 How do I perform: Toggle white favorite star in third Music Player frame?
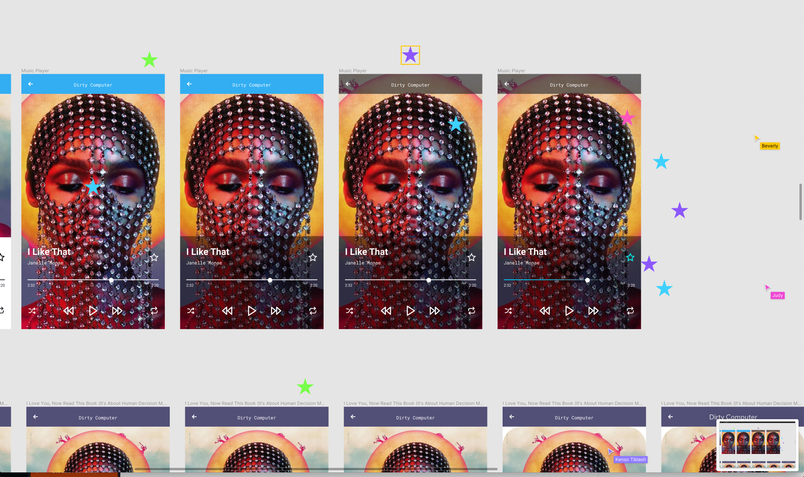point(471,257)
